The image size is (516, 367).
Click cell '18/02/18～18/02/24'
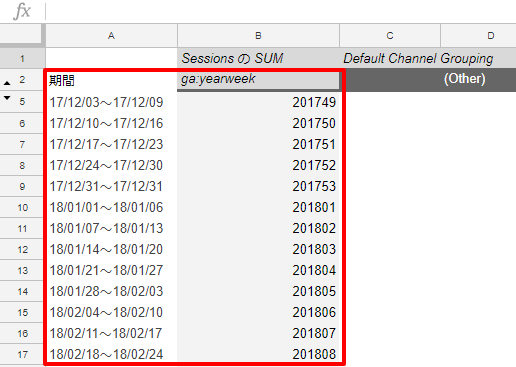pyautogui.click(x=111, y=354)
